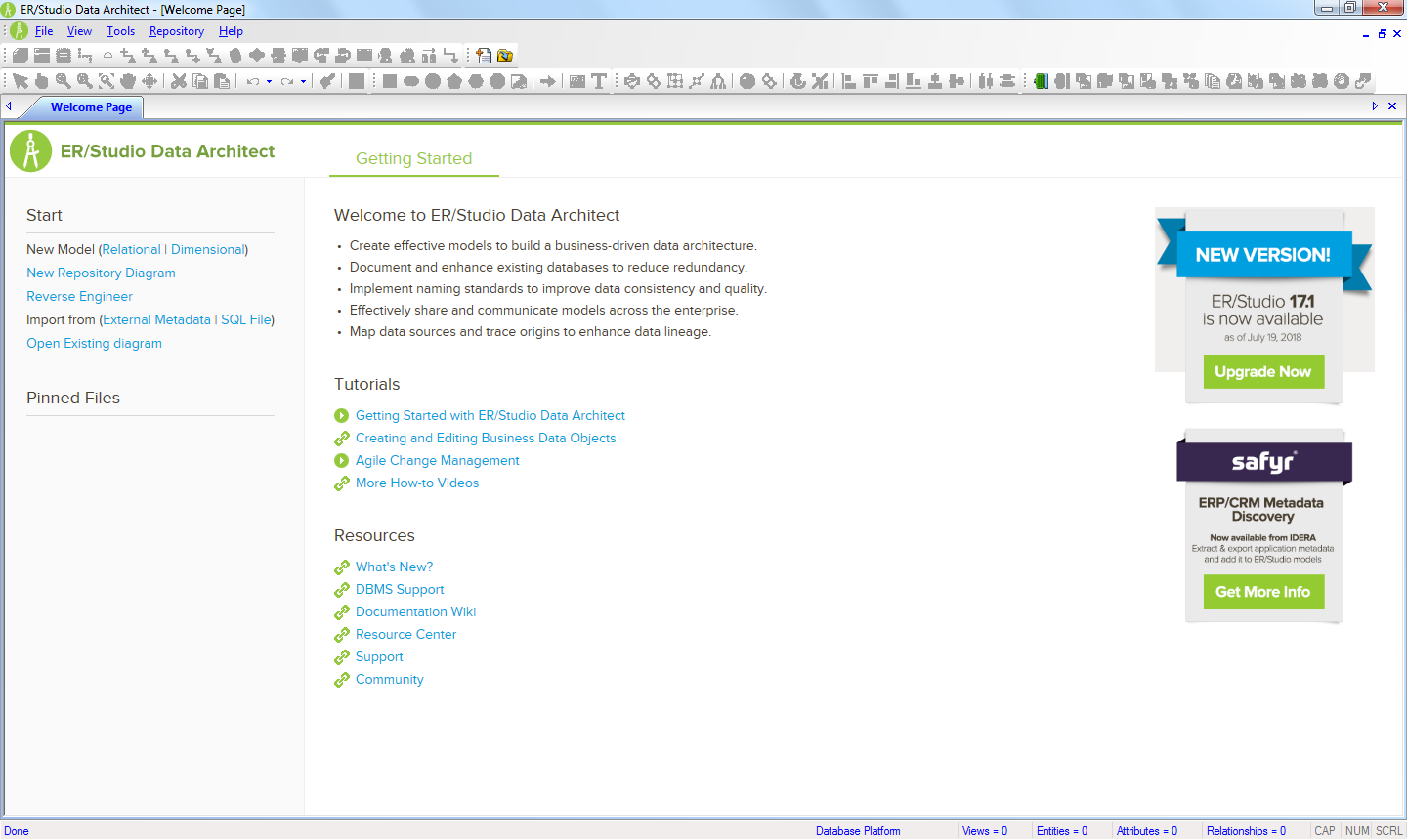
Task: Click Database Platform in status bar
Action: click(x=858, y=831)
